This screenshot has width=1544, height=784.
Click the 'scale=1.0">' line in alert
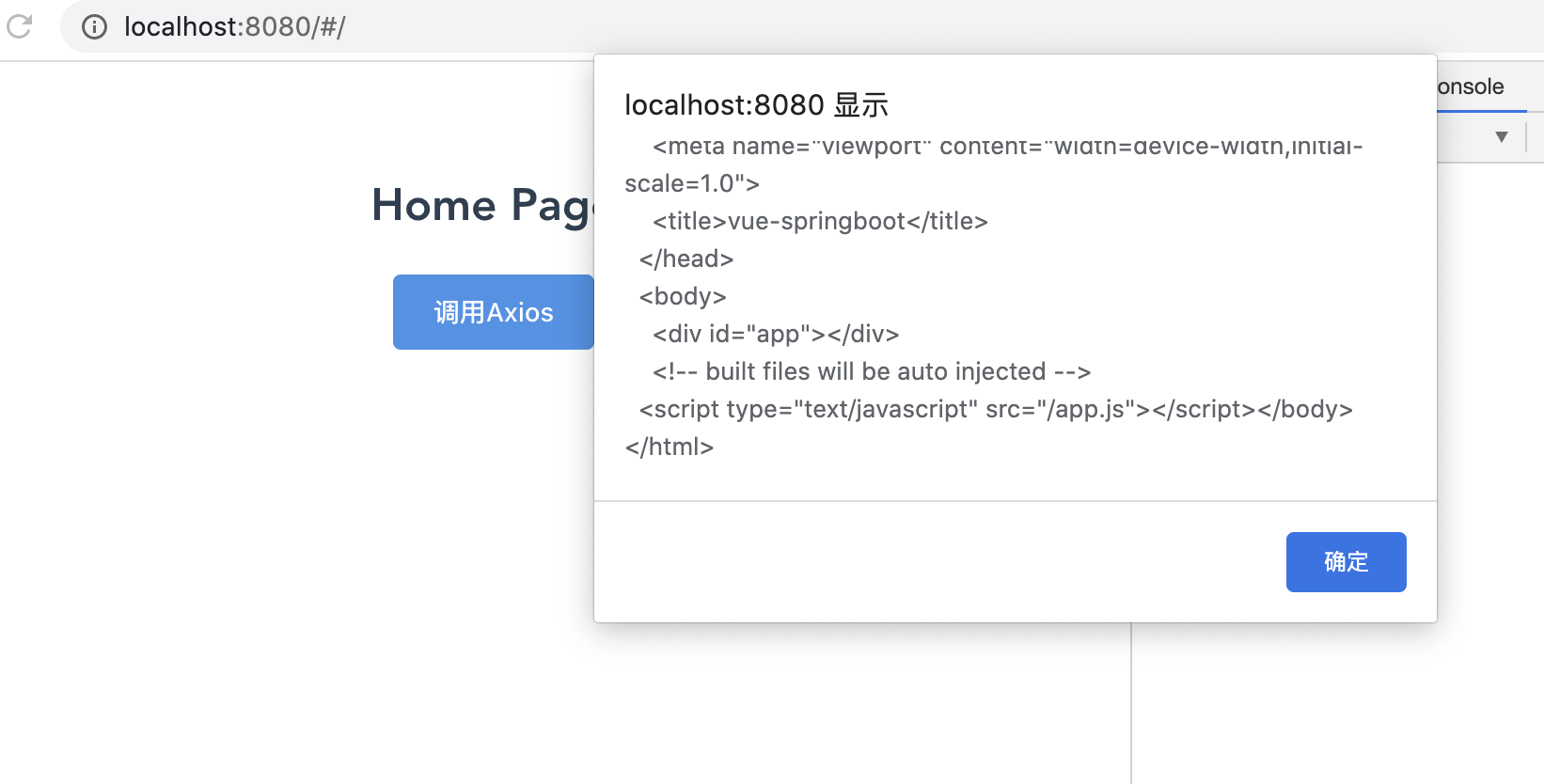click(x=692, y=183)
